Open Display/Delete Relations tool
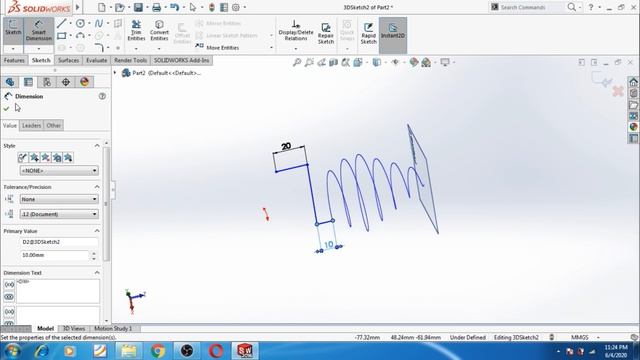 pos(296,30)
